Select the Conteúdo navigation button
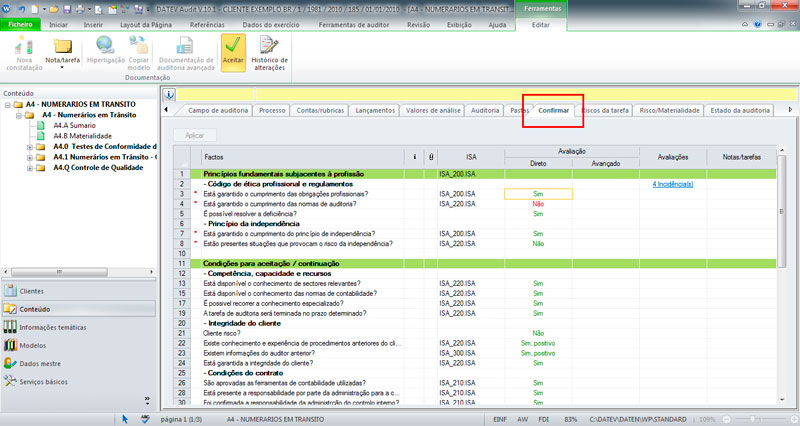800x426 pixels. point(79,309)
